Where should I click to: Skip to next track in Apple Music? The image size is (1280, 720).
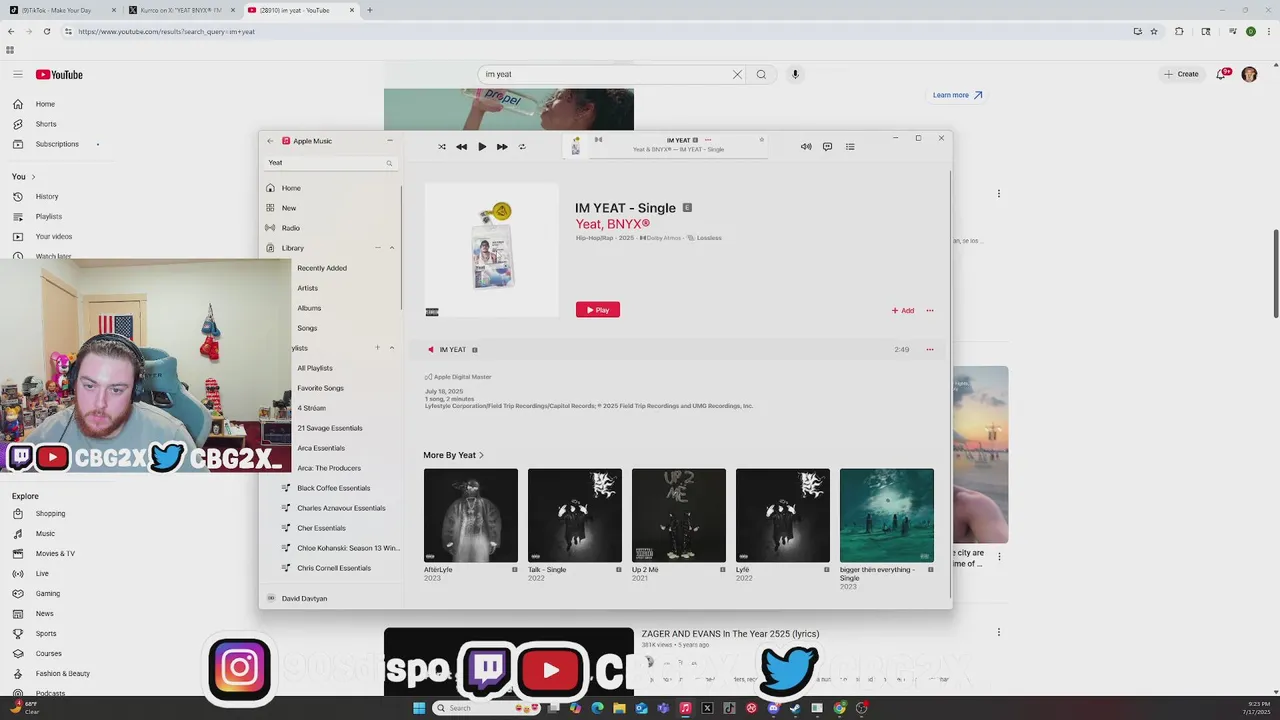coord(502,147)
